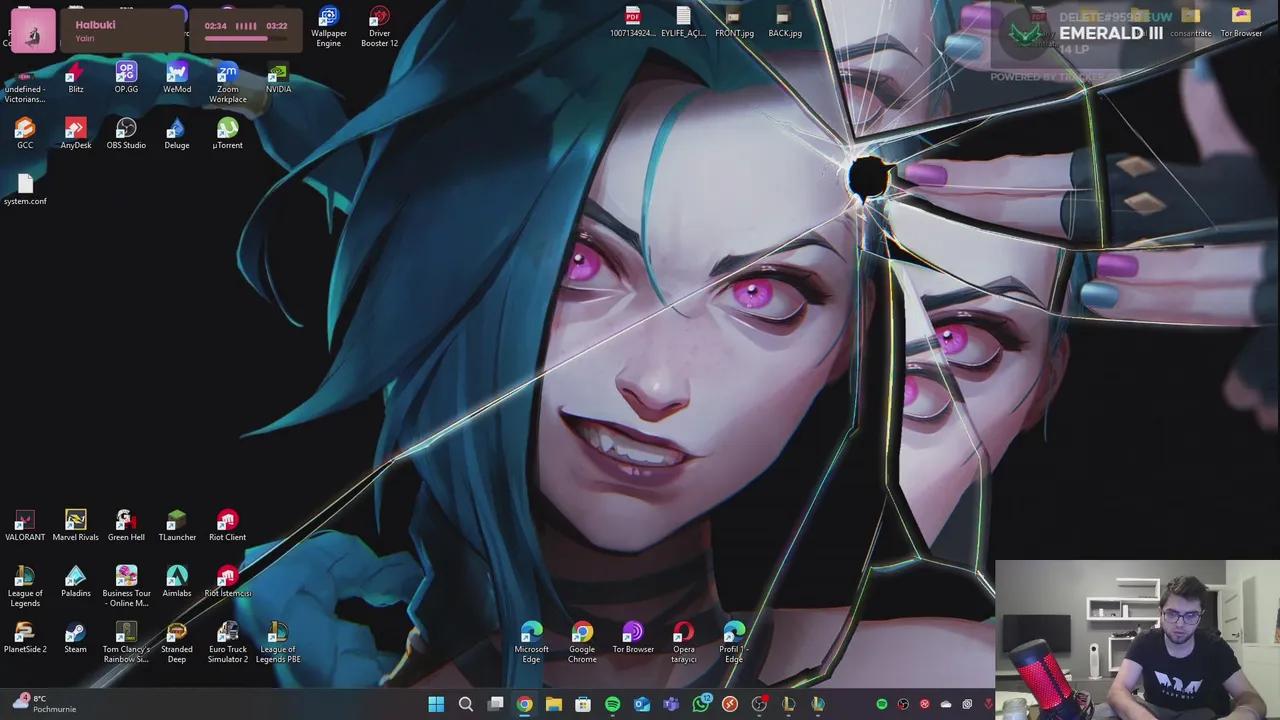Open the top-right Tor Browser folder shortcut
This screenshot has width=1280, height=720.
(1241, 22)
